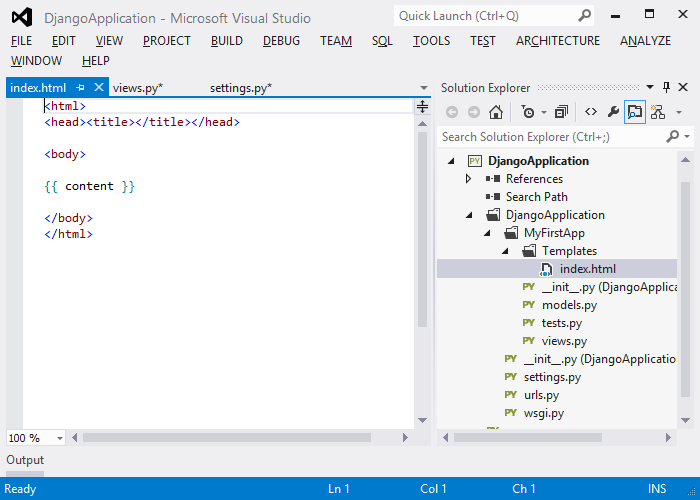Click the References node icon
700x500 pixels.
493,179
